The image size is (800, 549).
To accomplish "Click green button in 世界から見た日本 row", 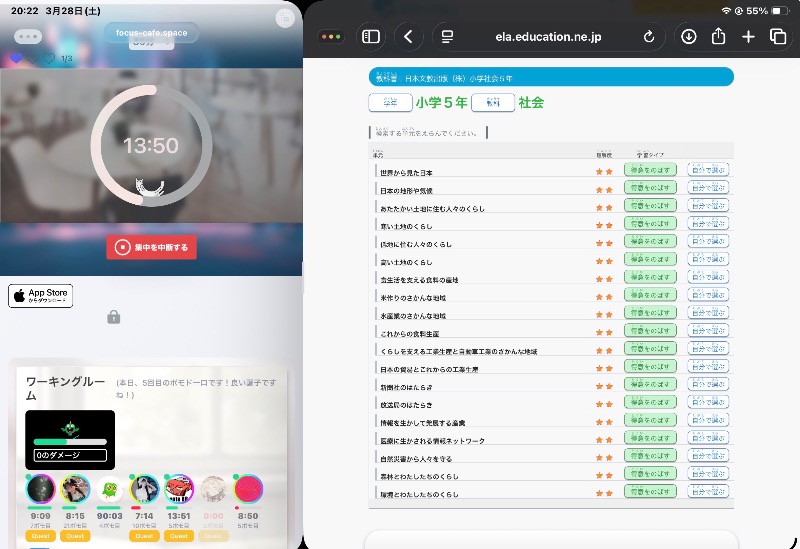I will pos(650,170).
